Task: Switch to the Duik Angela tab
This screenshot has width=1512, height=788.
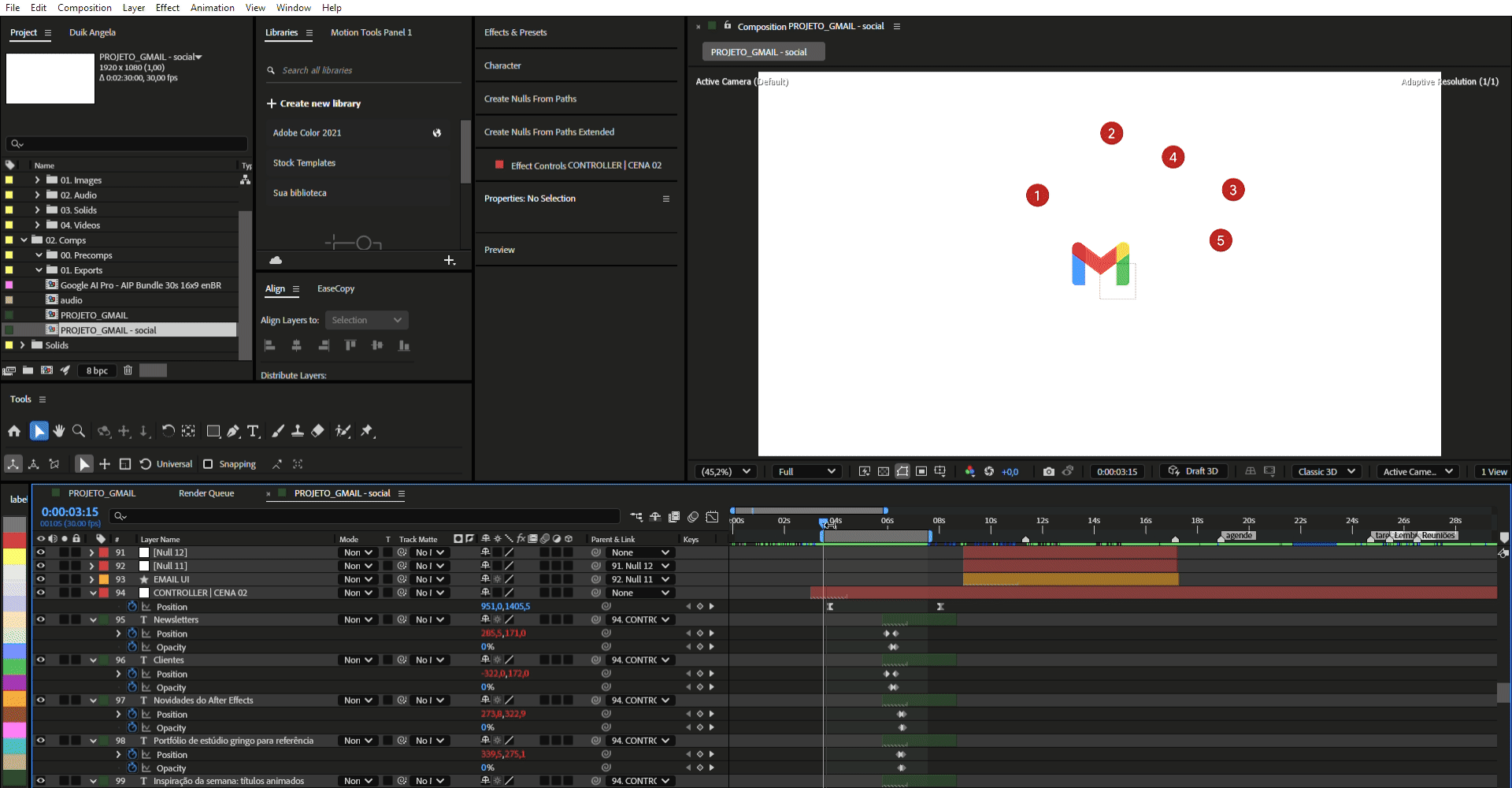Action: [x=92, y=32]
